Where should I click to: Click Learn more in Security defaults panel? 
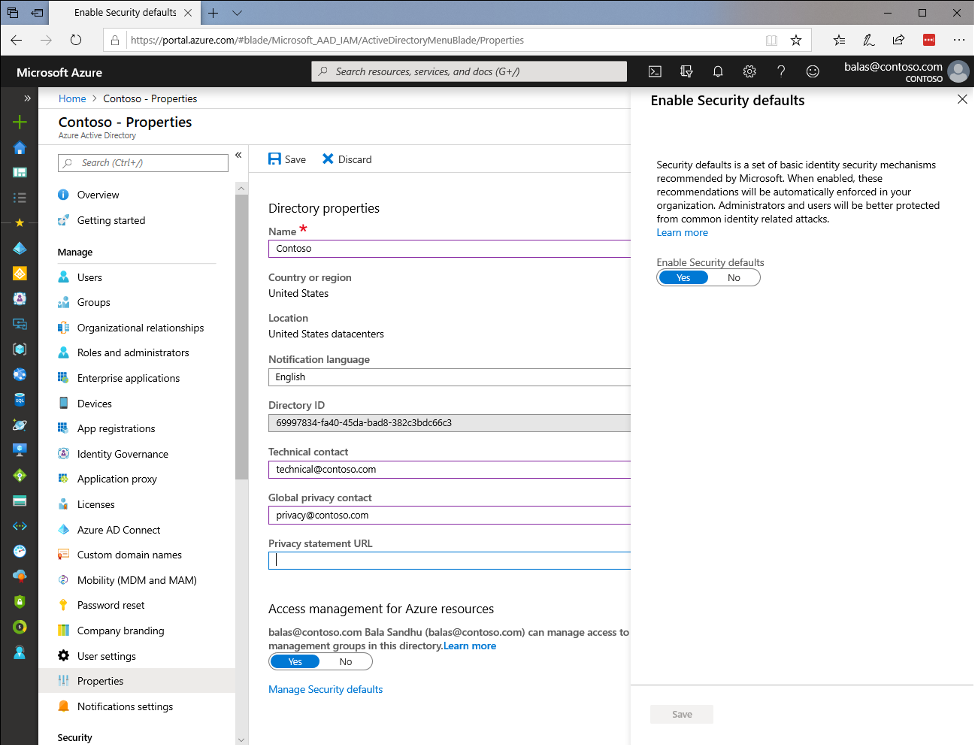[682, 233]
